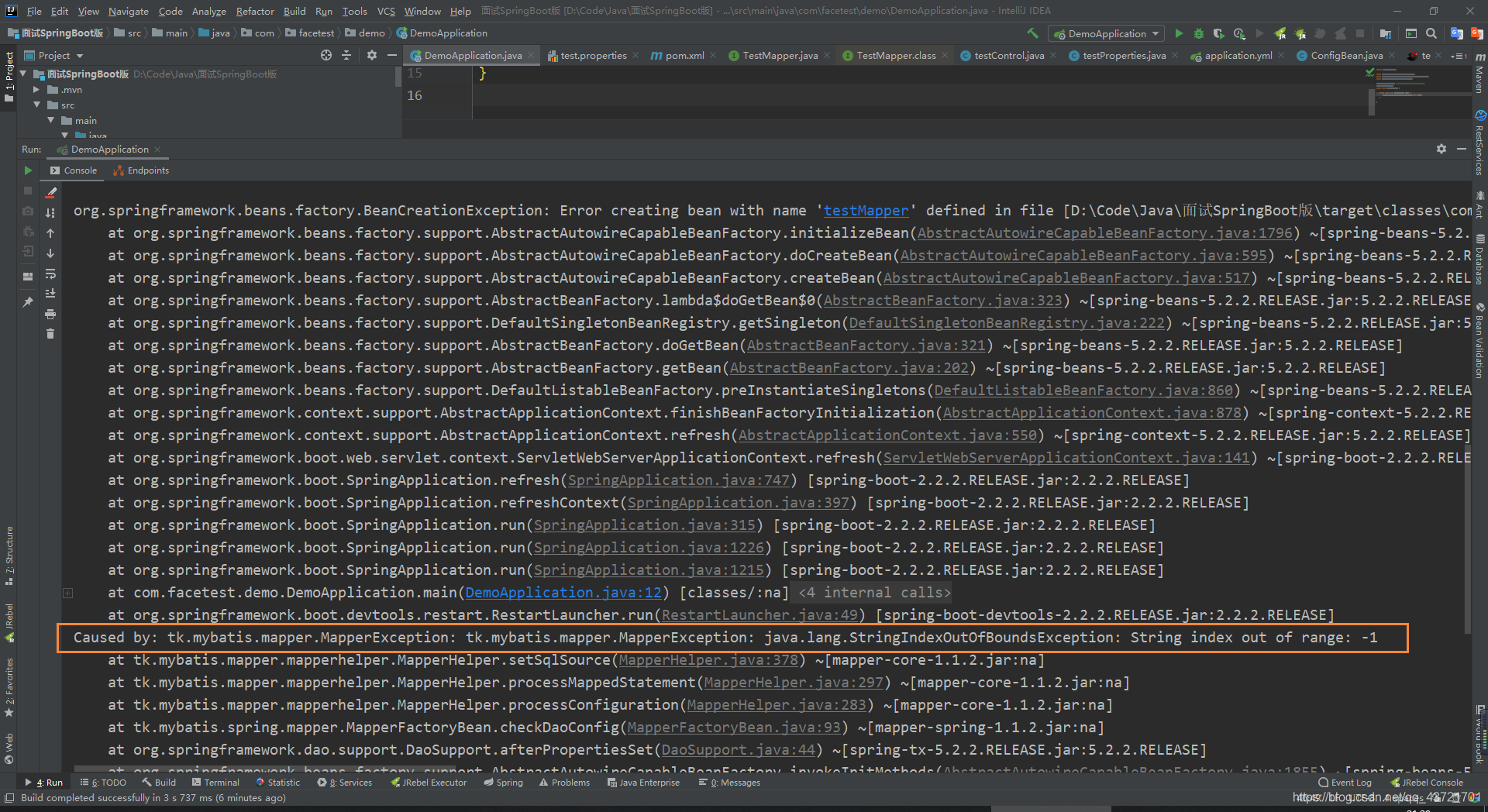Open the DaoSupport.java:44 stack trace link

click(739, 750)
